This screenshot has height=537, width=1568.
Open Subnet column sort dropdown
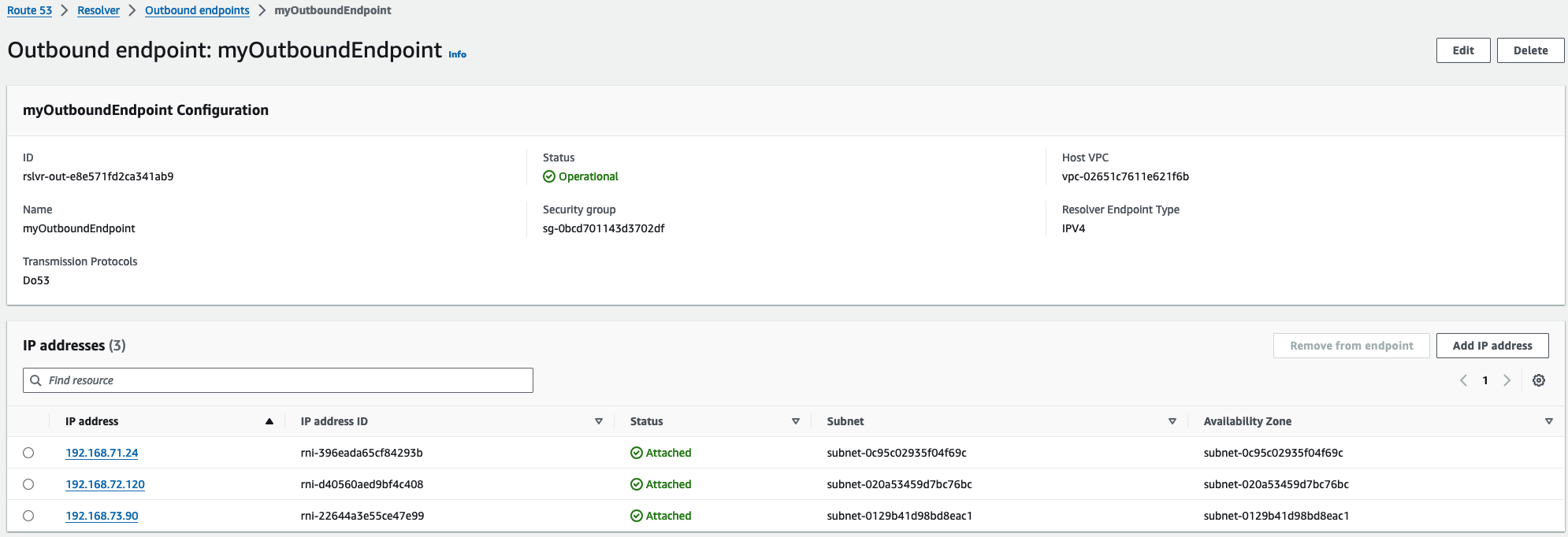(x=1172, y=421)
